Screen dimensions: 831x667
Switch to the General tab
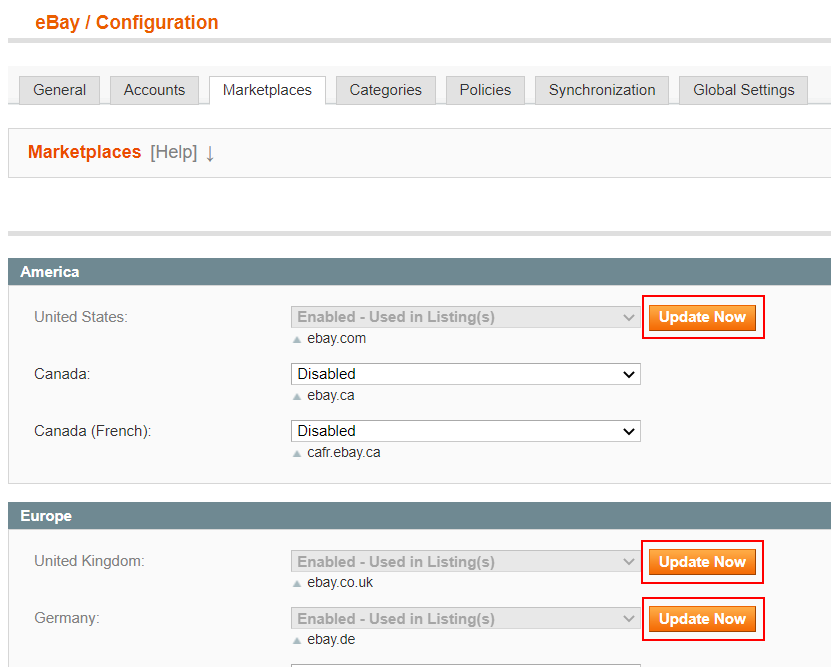pos(60,90)
